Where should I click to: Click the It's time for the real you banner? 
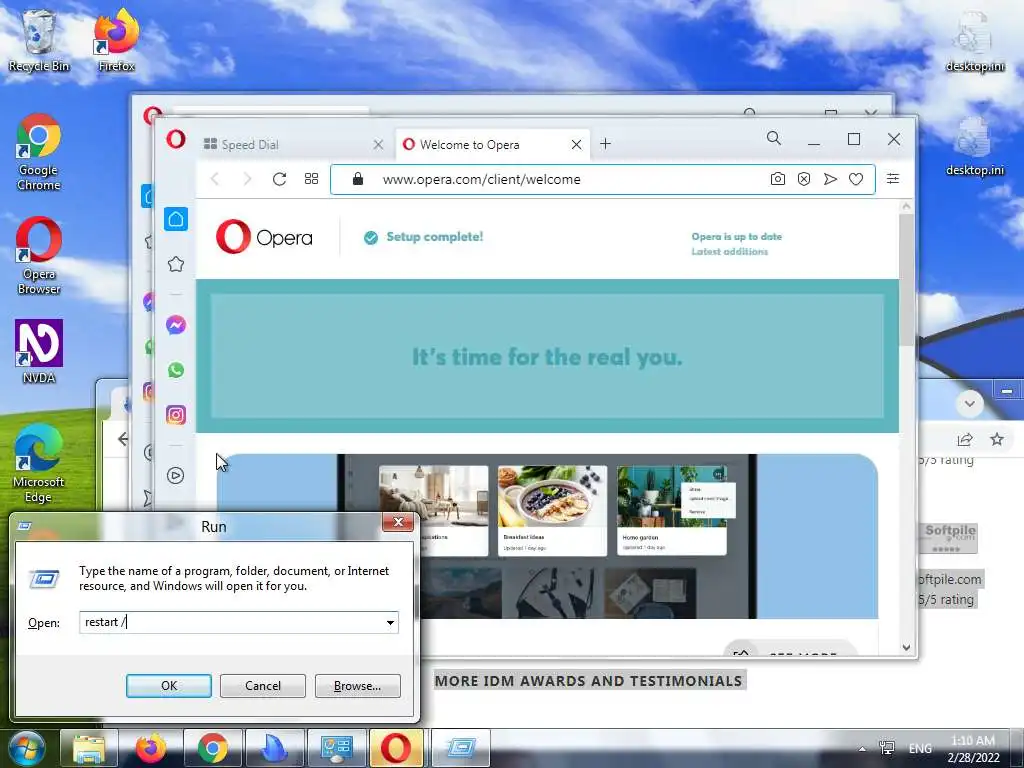[x=547, y=357]
